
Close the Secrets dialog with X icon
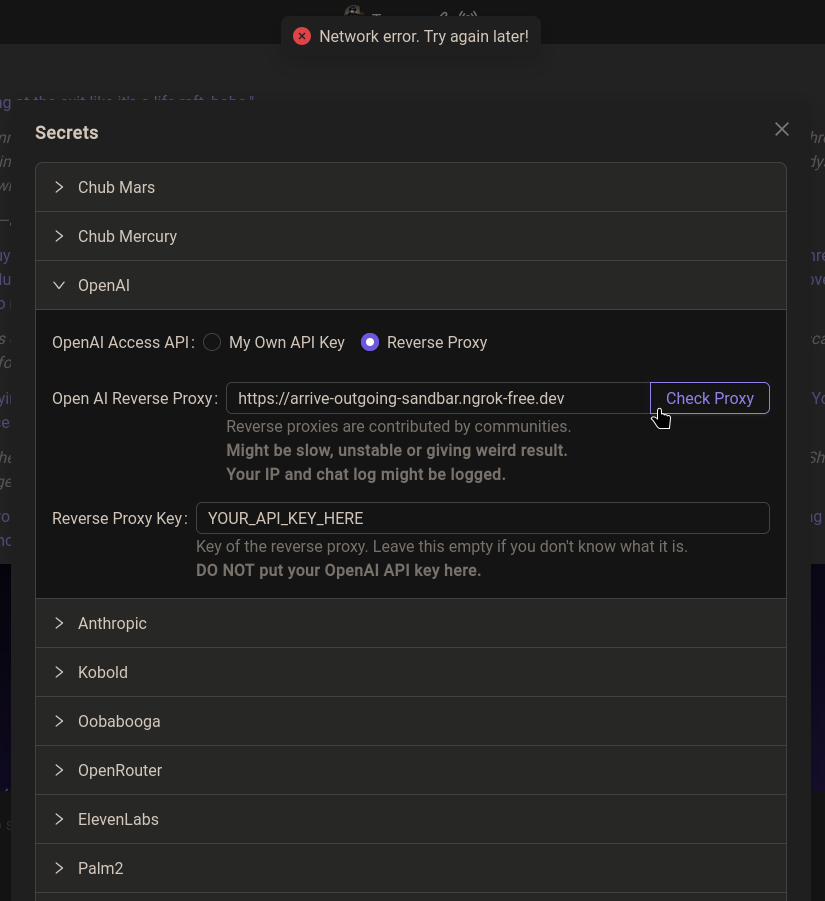(781, 129)
